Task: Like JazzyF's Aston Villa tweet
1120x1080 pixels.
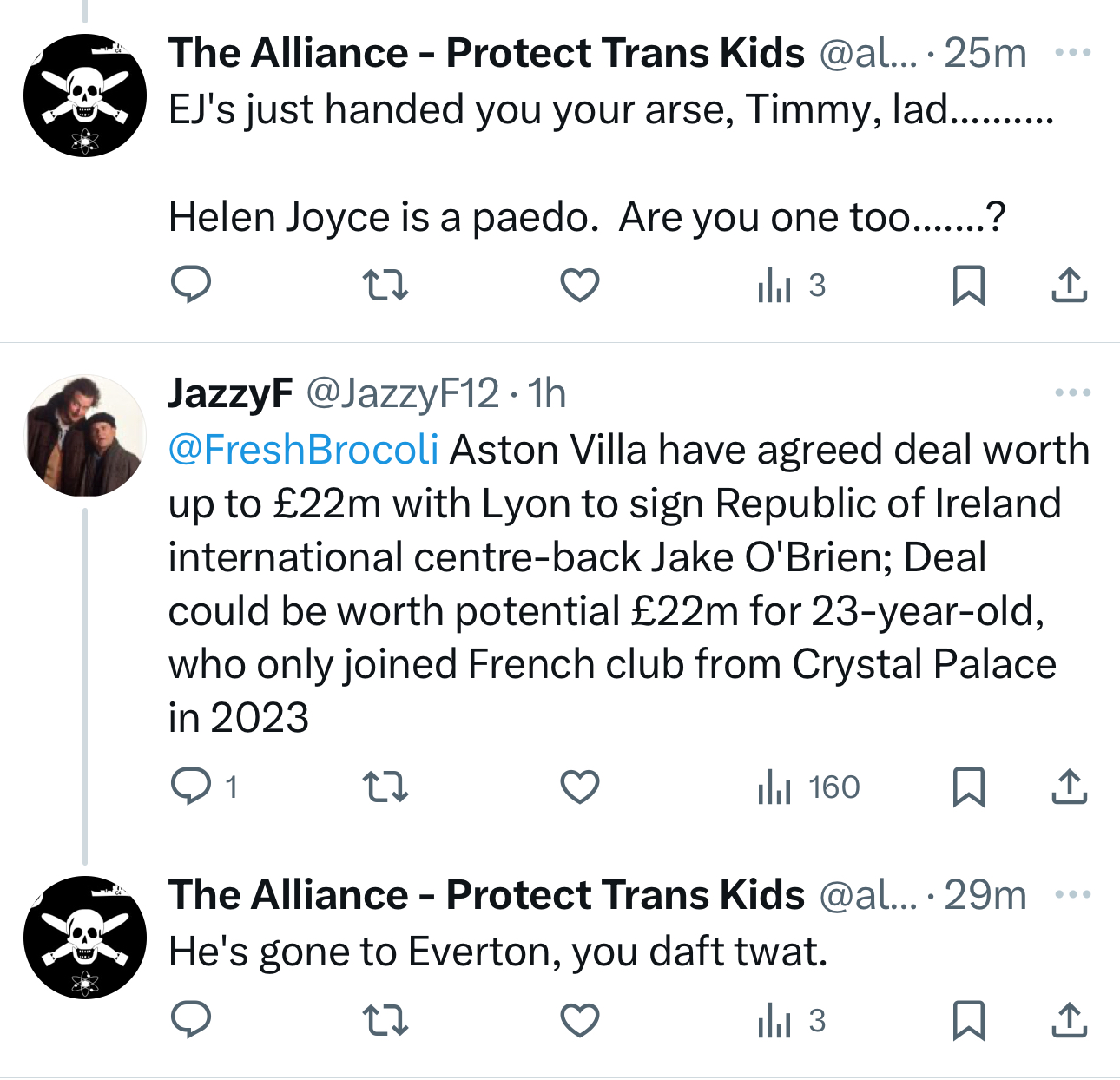Action: click(x=579, y=787)
